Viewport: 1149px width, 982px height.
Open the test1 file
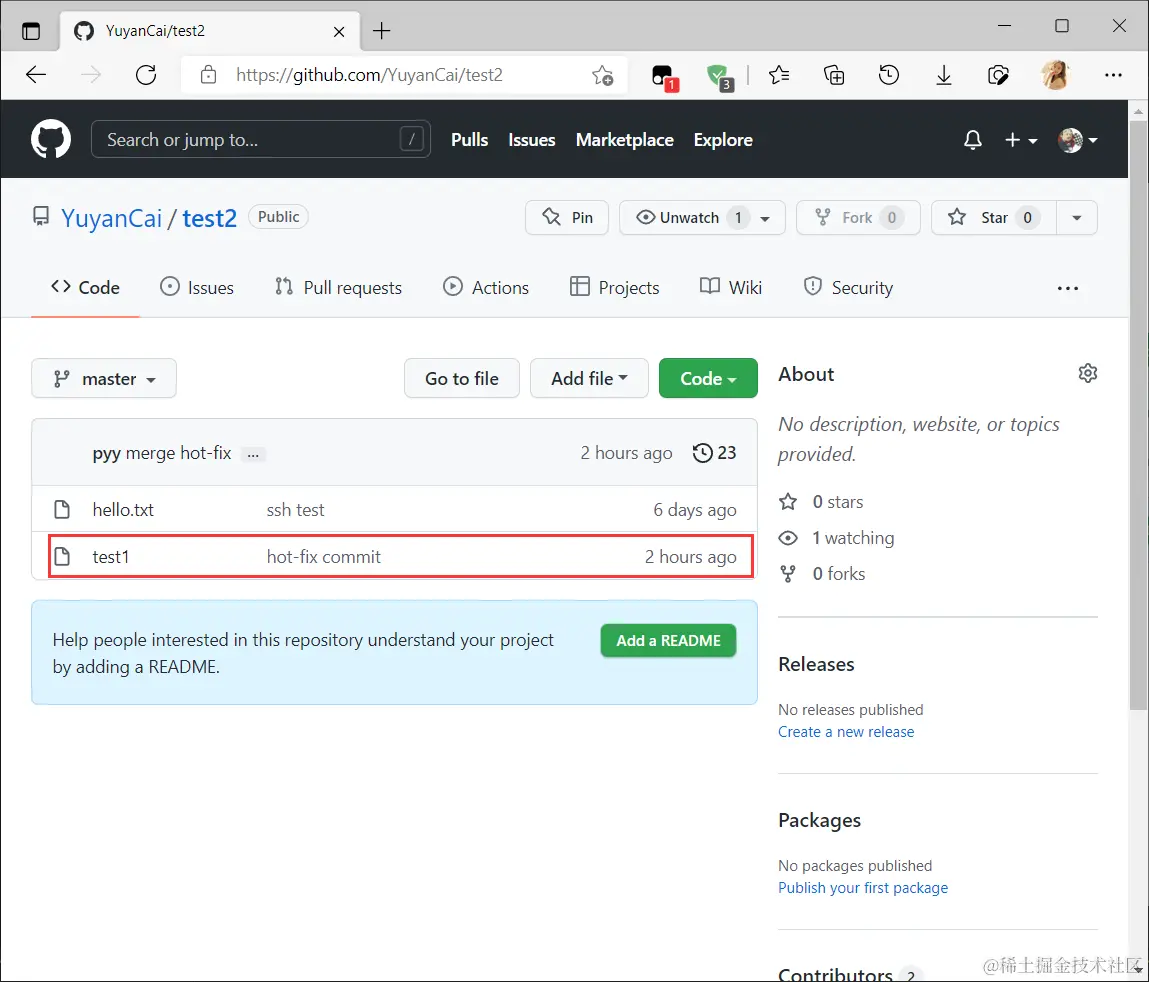coord(111,557)
